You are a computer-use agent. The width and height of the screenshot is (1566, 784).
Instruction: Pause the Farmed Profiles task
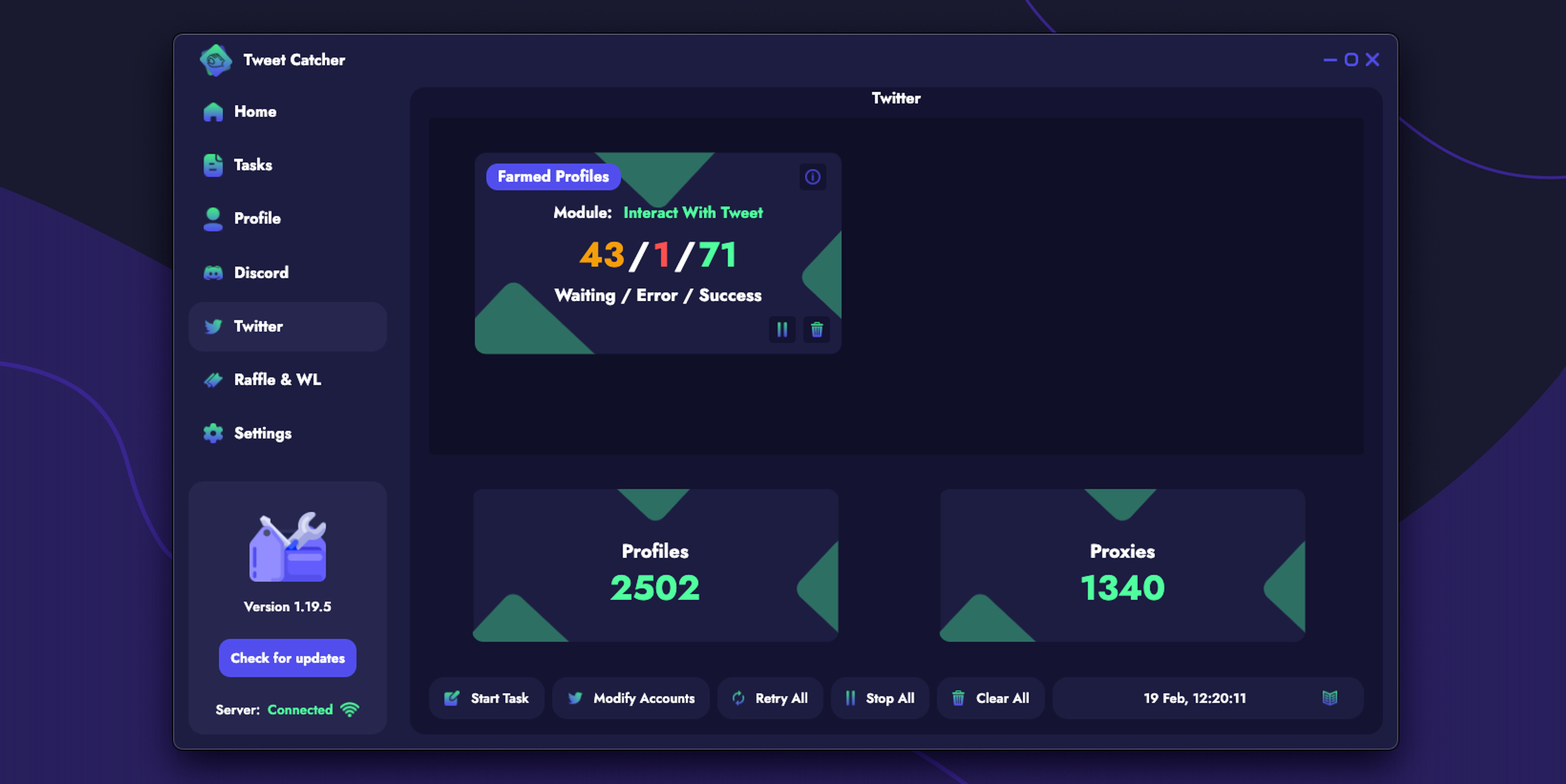click(x=782, y=330)
